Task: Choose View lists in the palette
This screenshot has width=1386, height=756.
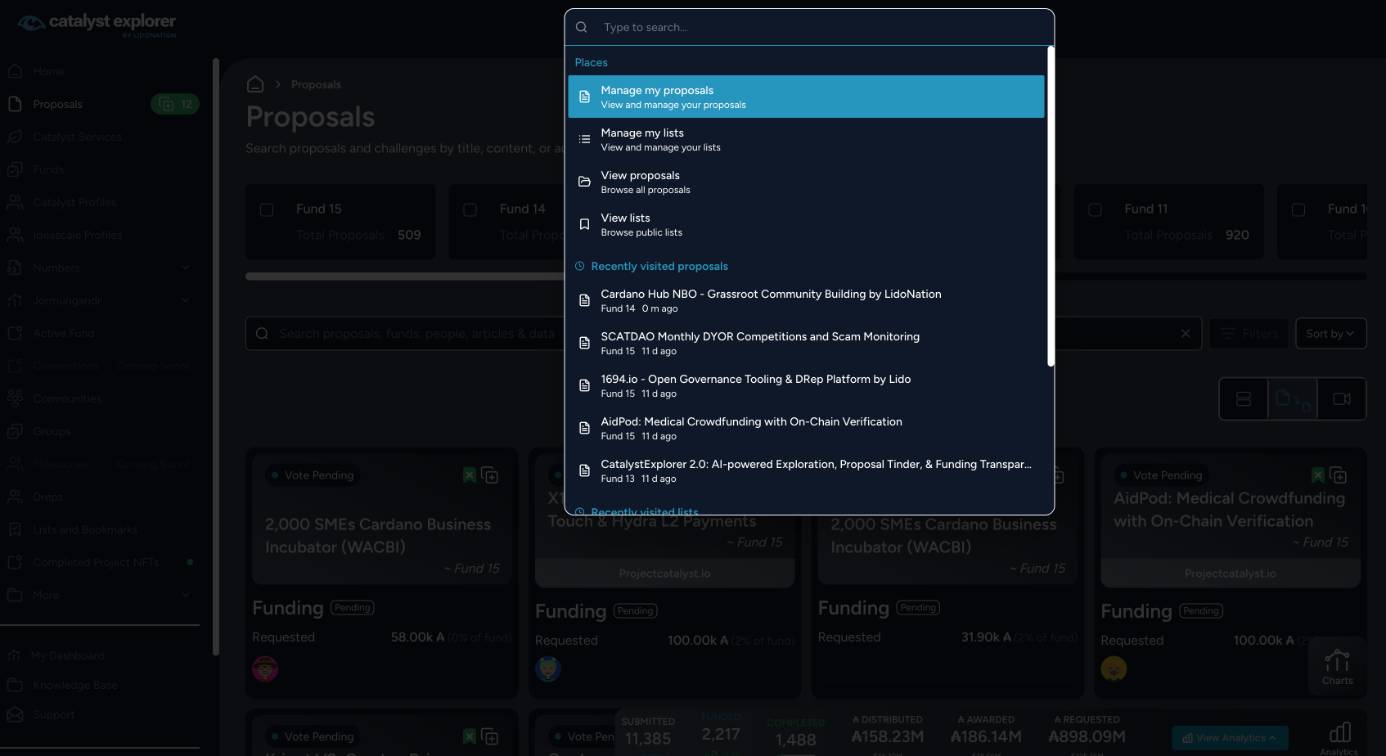Action: click(806, 224)
